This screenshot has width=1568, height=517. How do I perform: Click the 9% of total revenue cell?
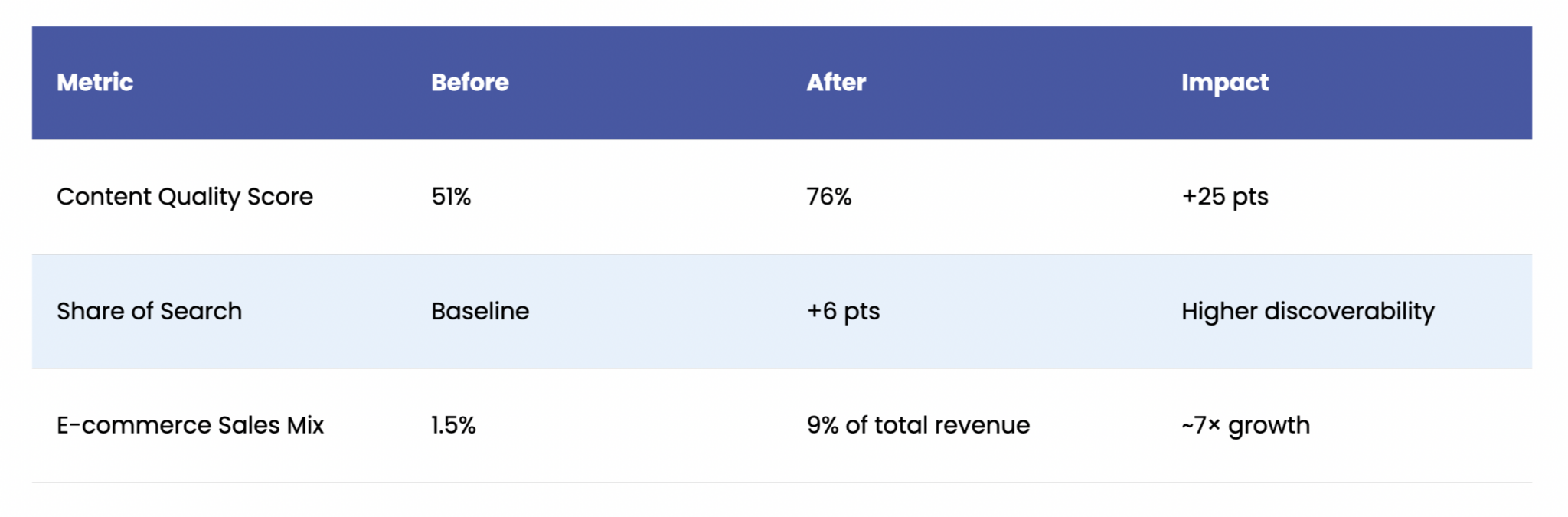(x=918, y=425)
